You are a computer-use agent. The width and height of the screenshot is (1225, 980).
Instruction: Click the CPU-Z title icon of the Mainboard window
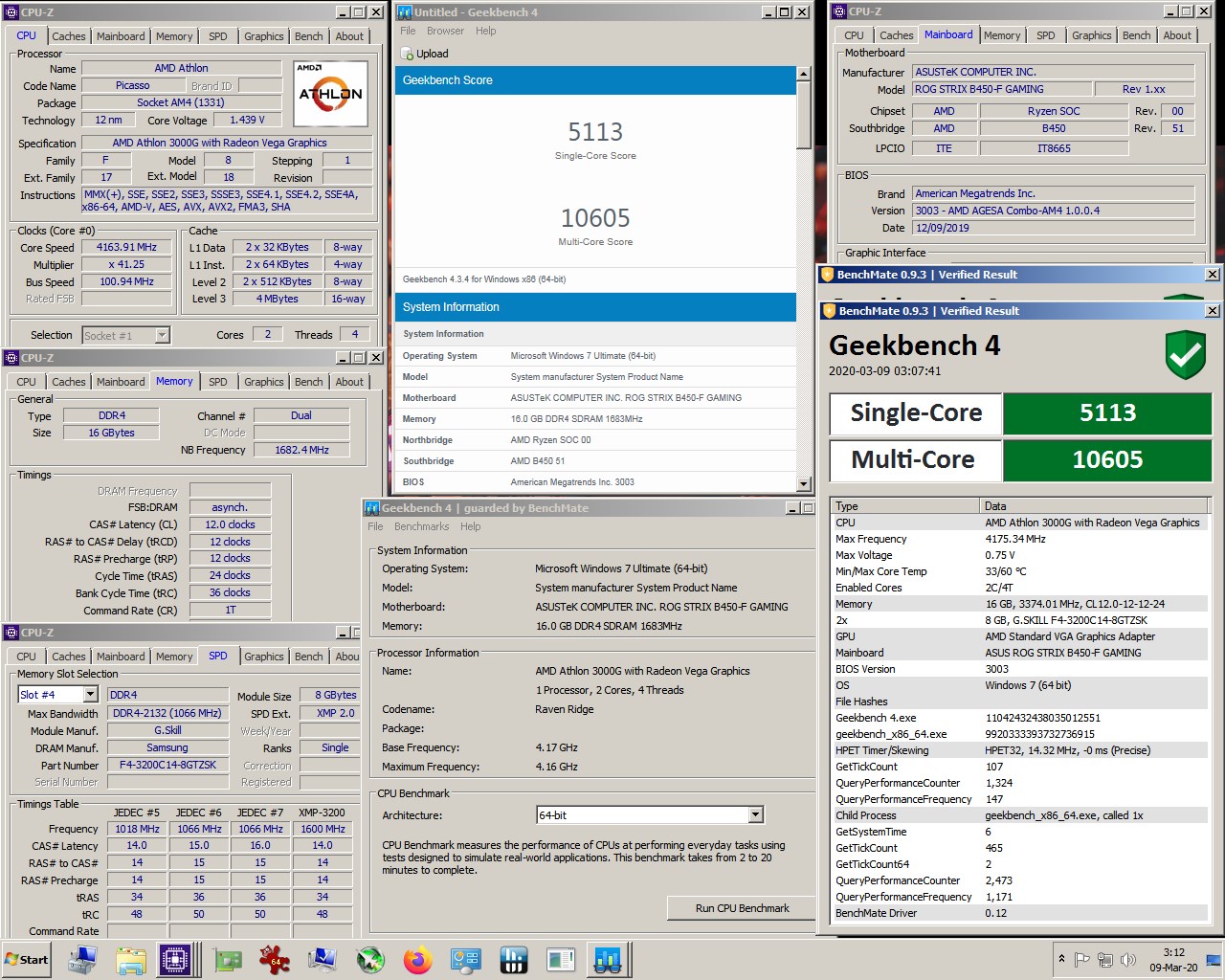point(840,11)
